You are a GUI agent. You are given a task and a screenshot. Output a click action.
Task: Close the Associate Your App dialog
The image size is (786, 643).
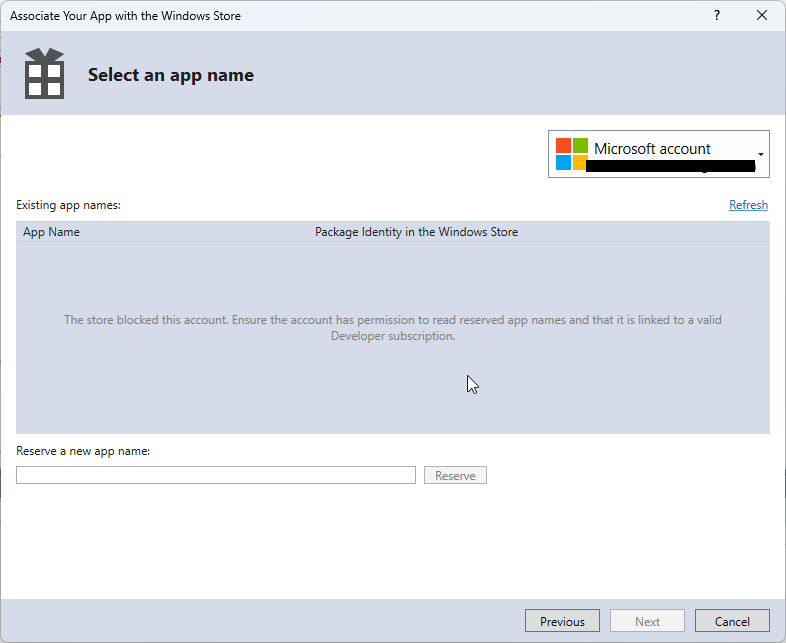tap(761, 16)
